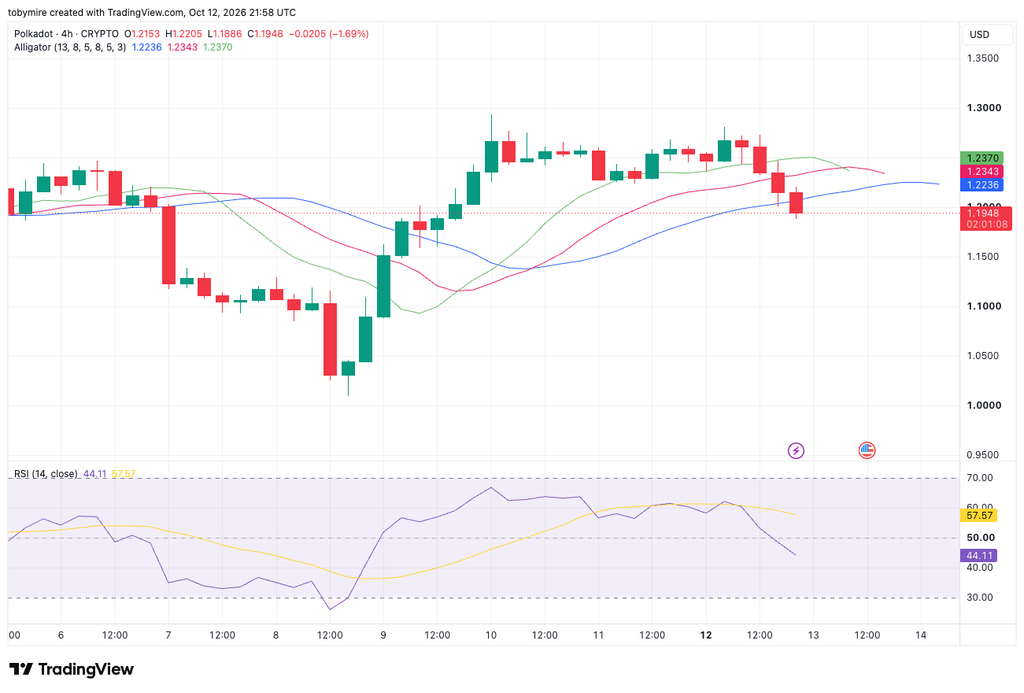Click the yellow 57.57 RSI axis label

pos(978,515)
